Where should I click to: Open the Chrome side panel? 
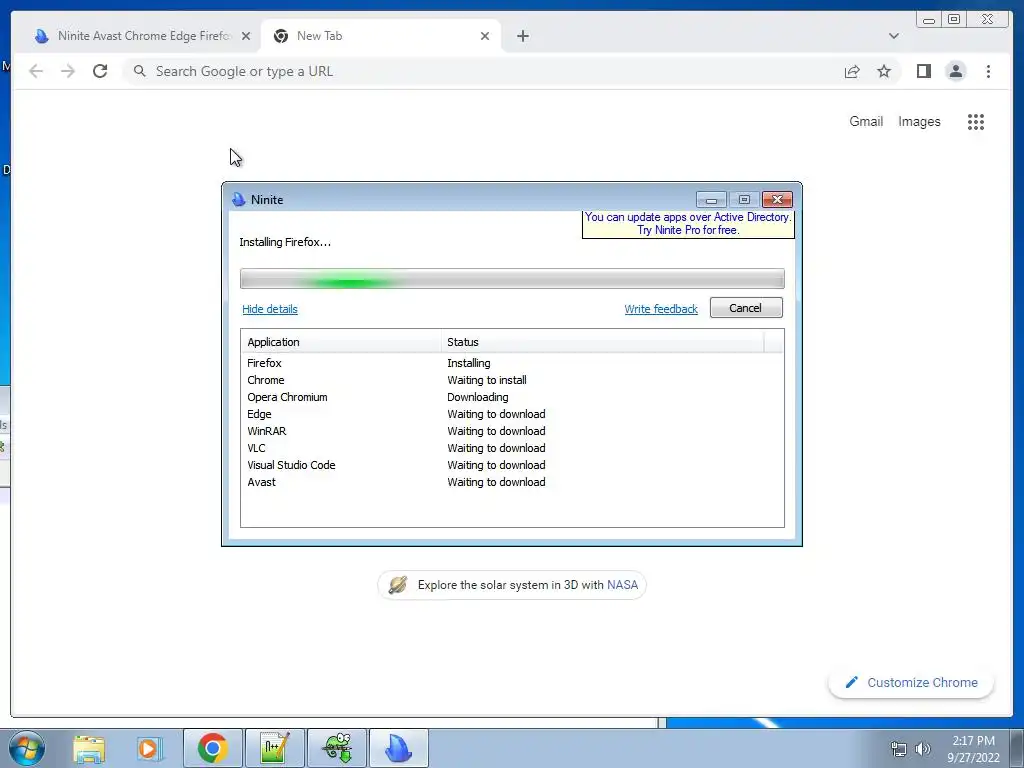(x=923, y=71)
